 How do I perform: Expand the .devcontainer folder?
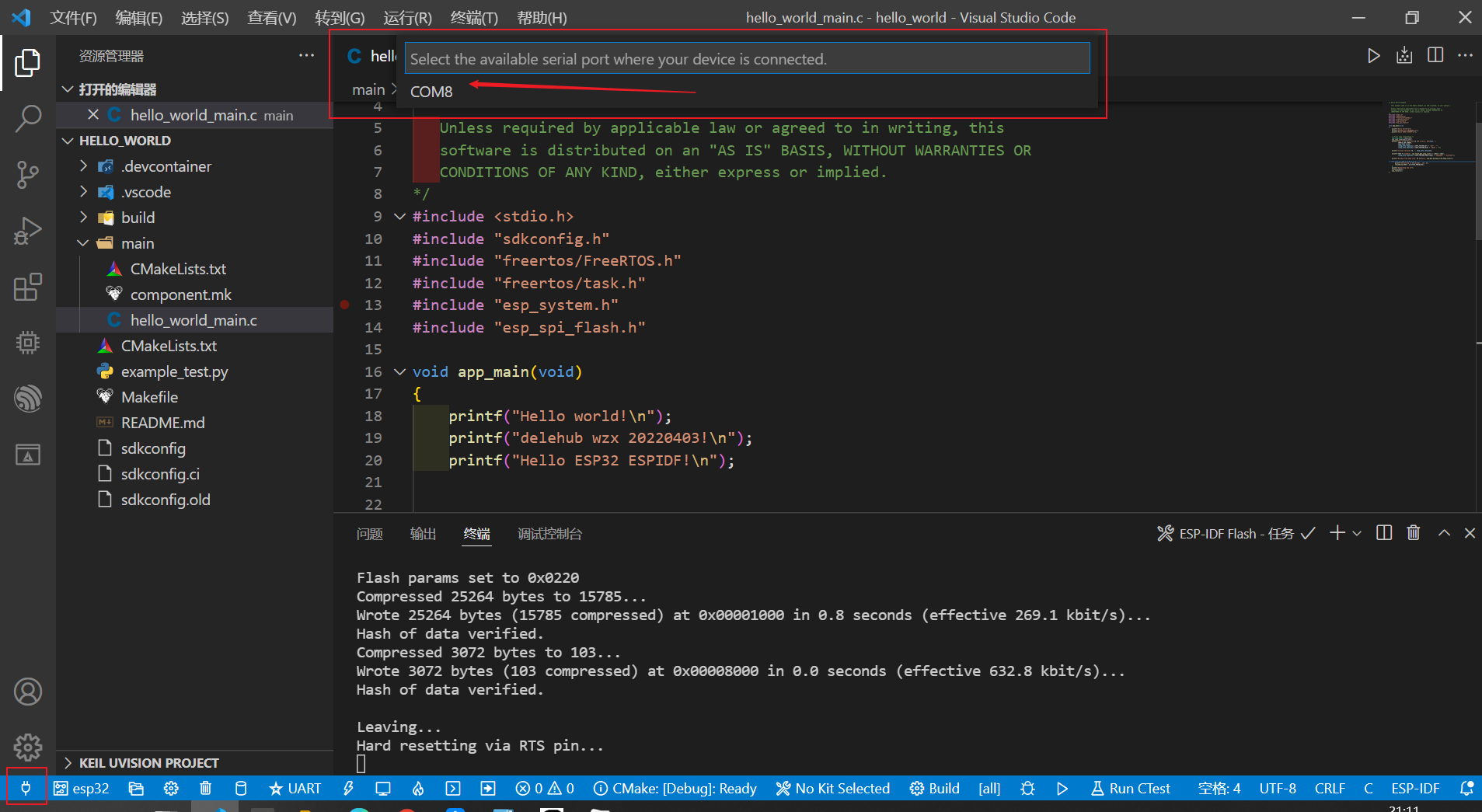pos(83,166)
